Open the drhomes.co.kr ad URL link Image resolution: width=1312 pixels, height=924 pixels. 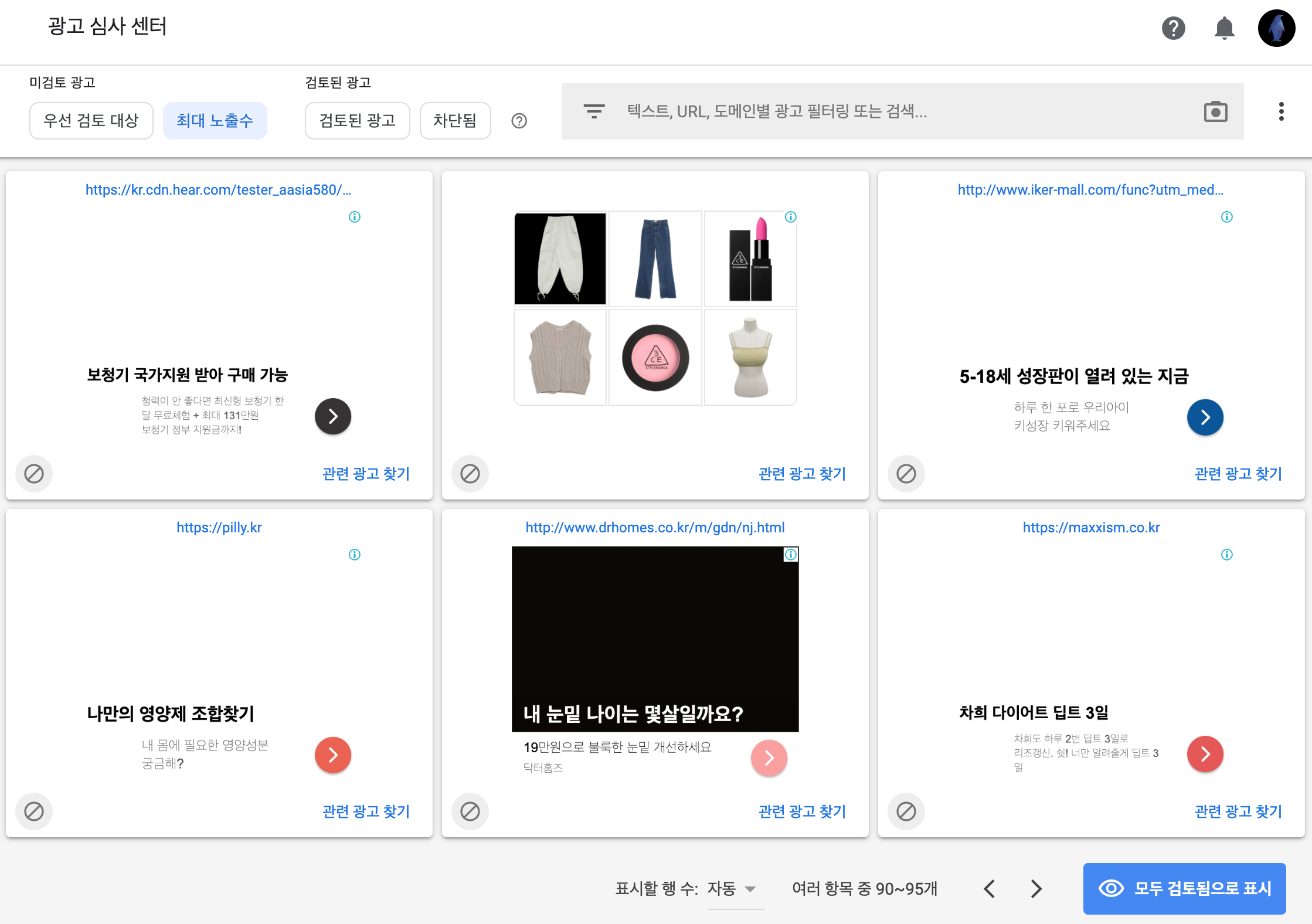[655, 528]
